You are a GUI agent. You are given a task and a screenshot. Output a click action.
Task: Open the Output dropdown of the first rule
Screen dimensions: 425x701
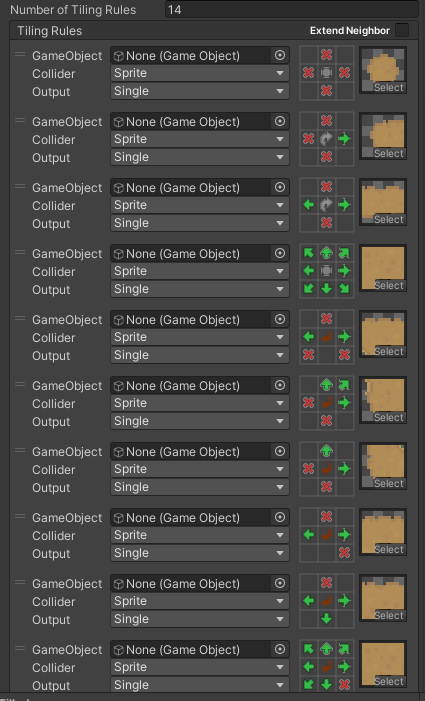[x=200, y=91]
